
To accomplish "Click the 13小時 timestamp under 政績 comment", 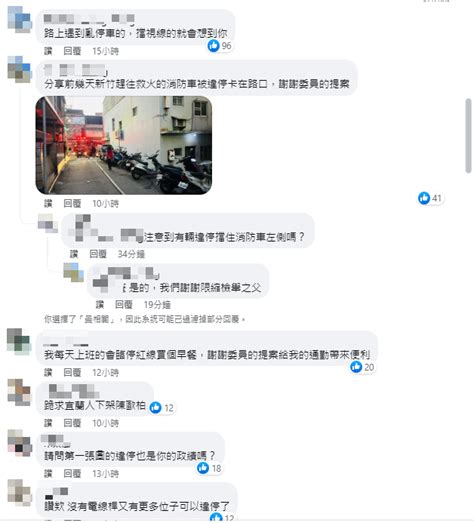I will [105, 473].
